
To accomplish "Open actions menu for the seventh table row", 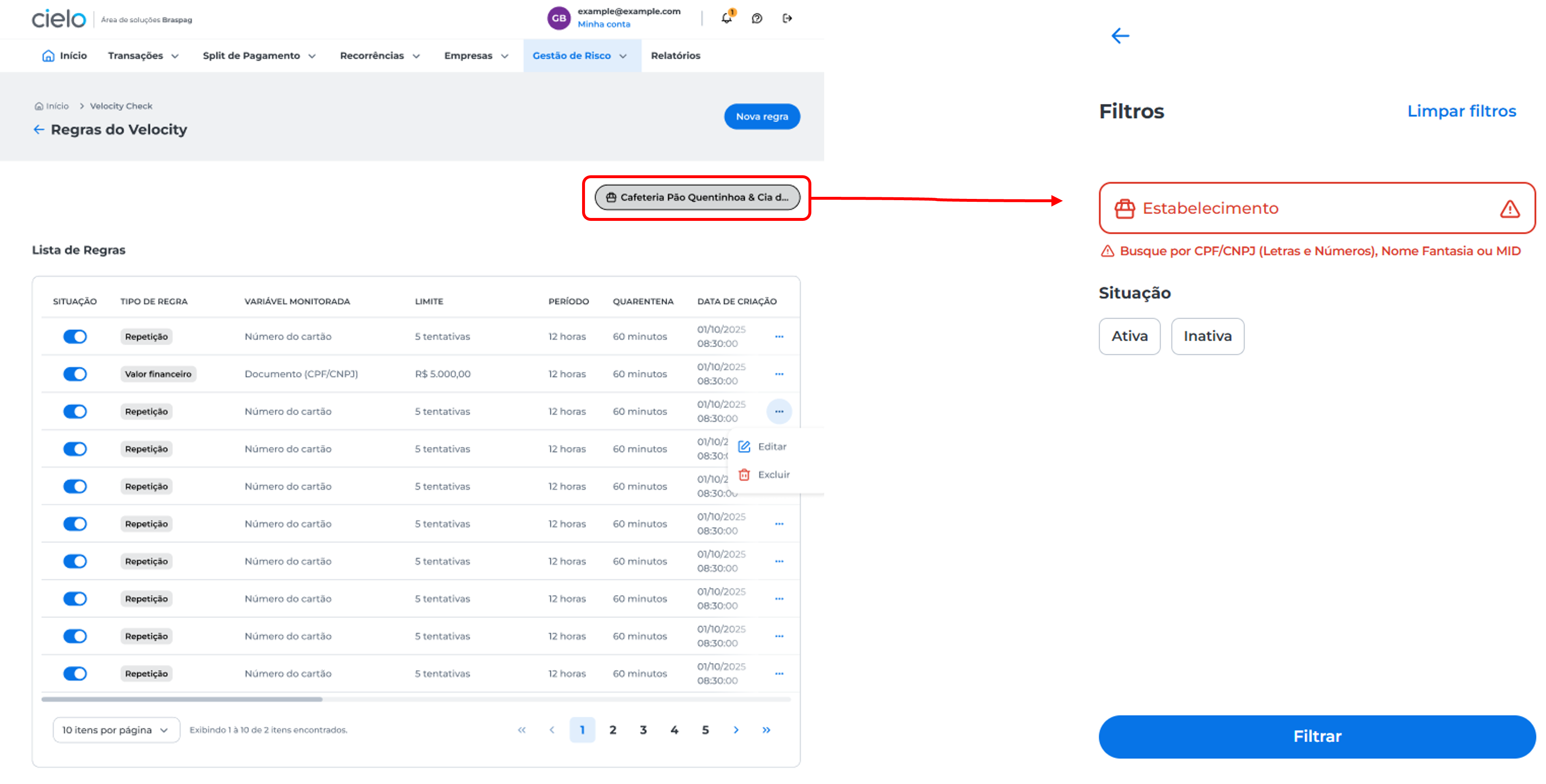I will click(x=779, y=561).
